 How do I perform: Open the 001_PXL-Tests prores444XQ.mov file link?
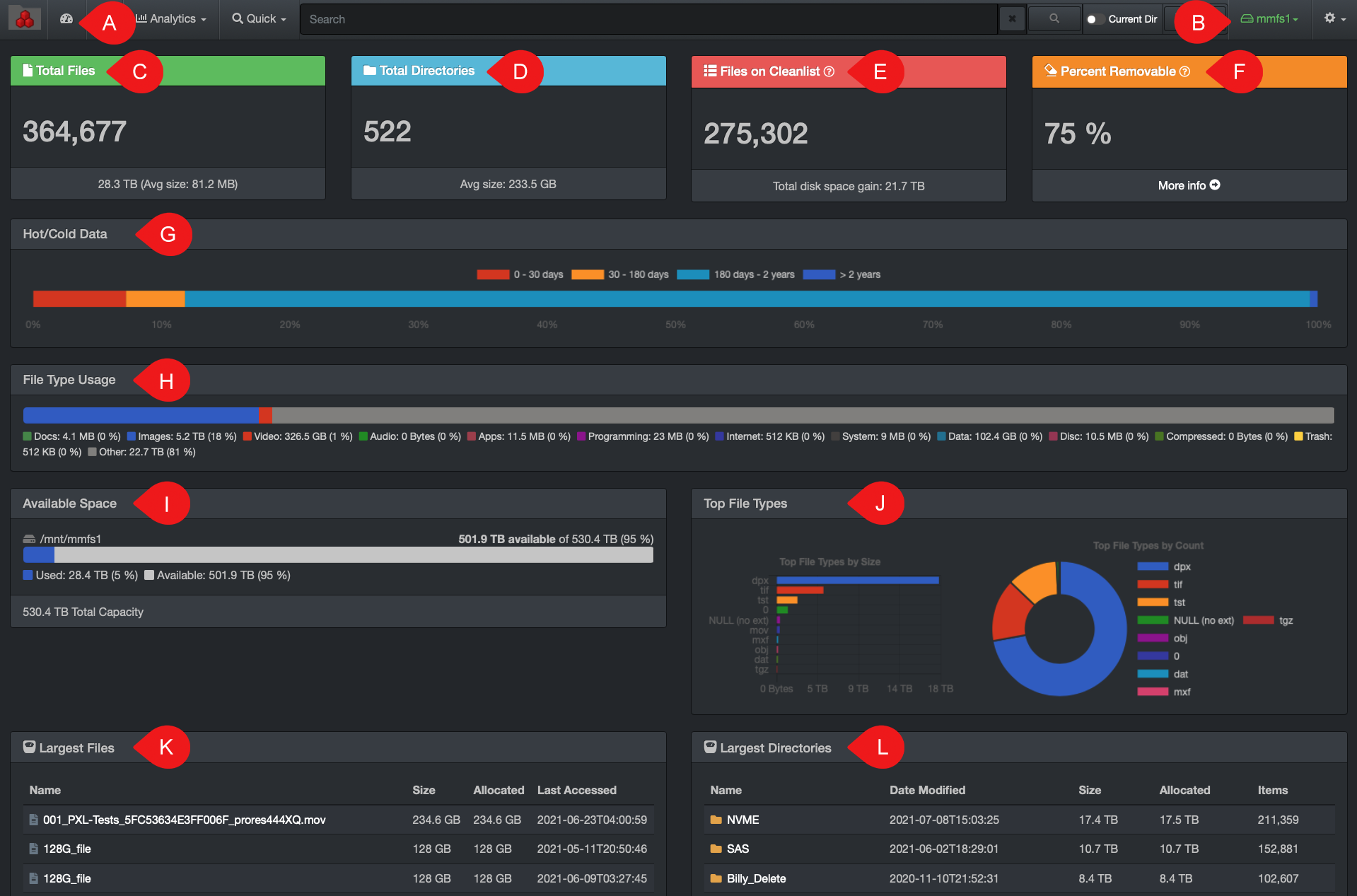[184, 820]
